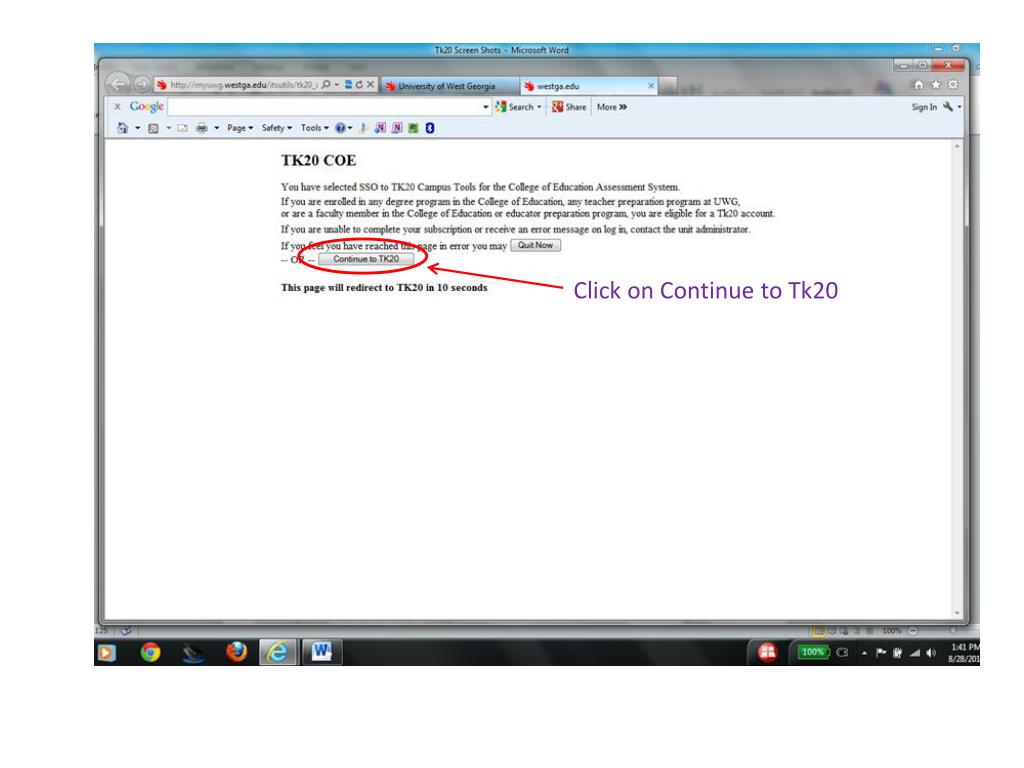Click the Quit Now button

pos(536,246)
